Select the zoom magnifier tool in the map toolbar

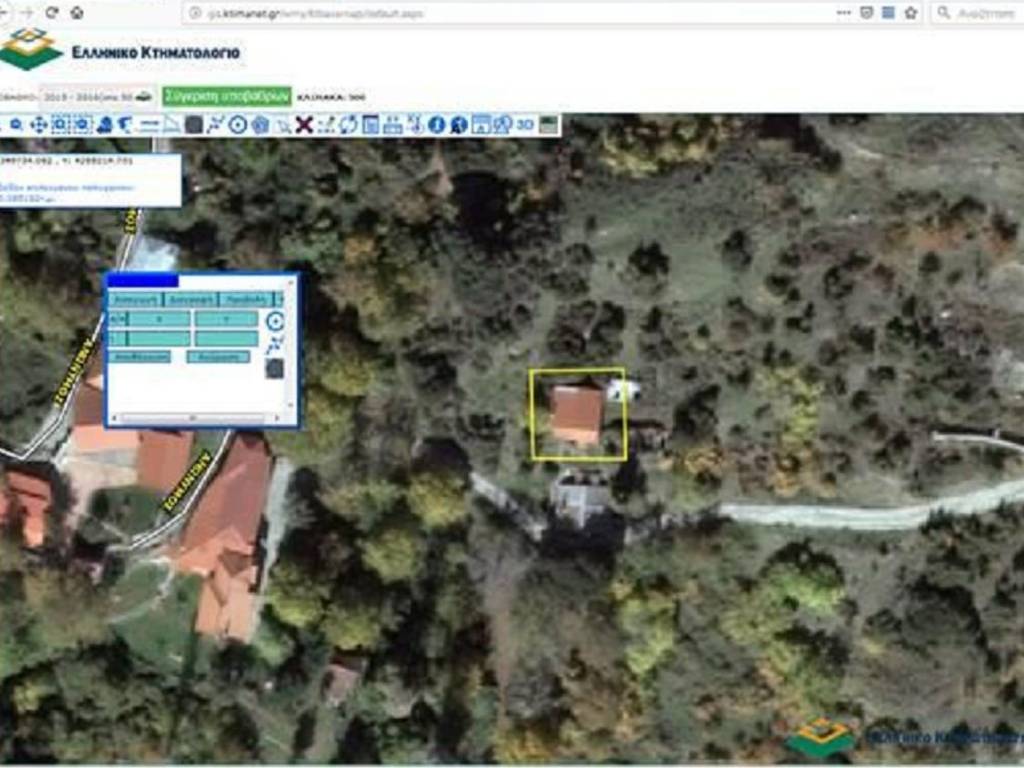[15, 125]
